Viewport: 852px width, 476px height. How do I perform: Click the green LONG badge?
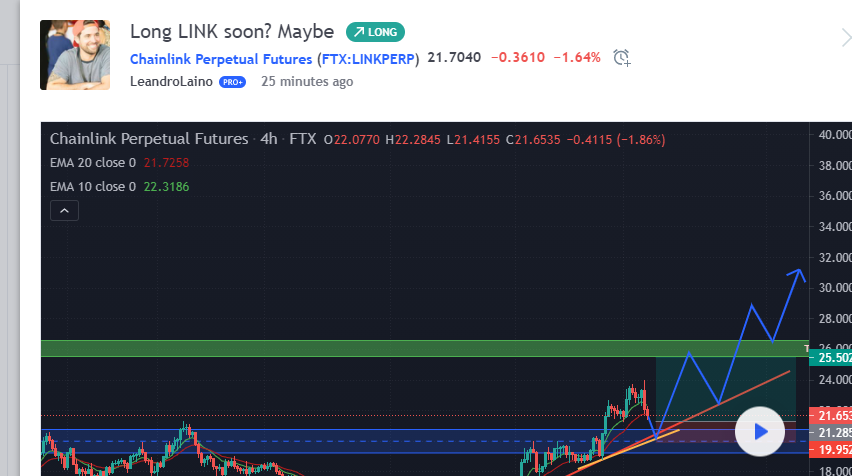(375, 32)
